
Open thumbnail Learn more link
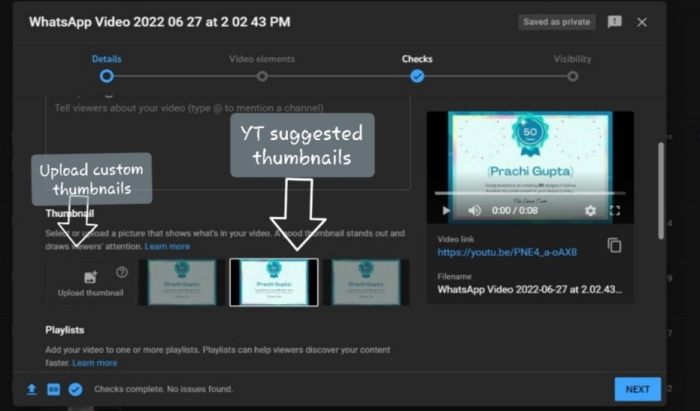coord(167,246)
